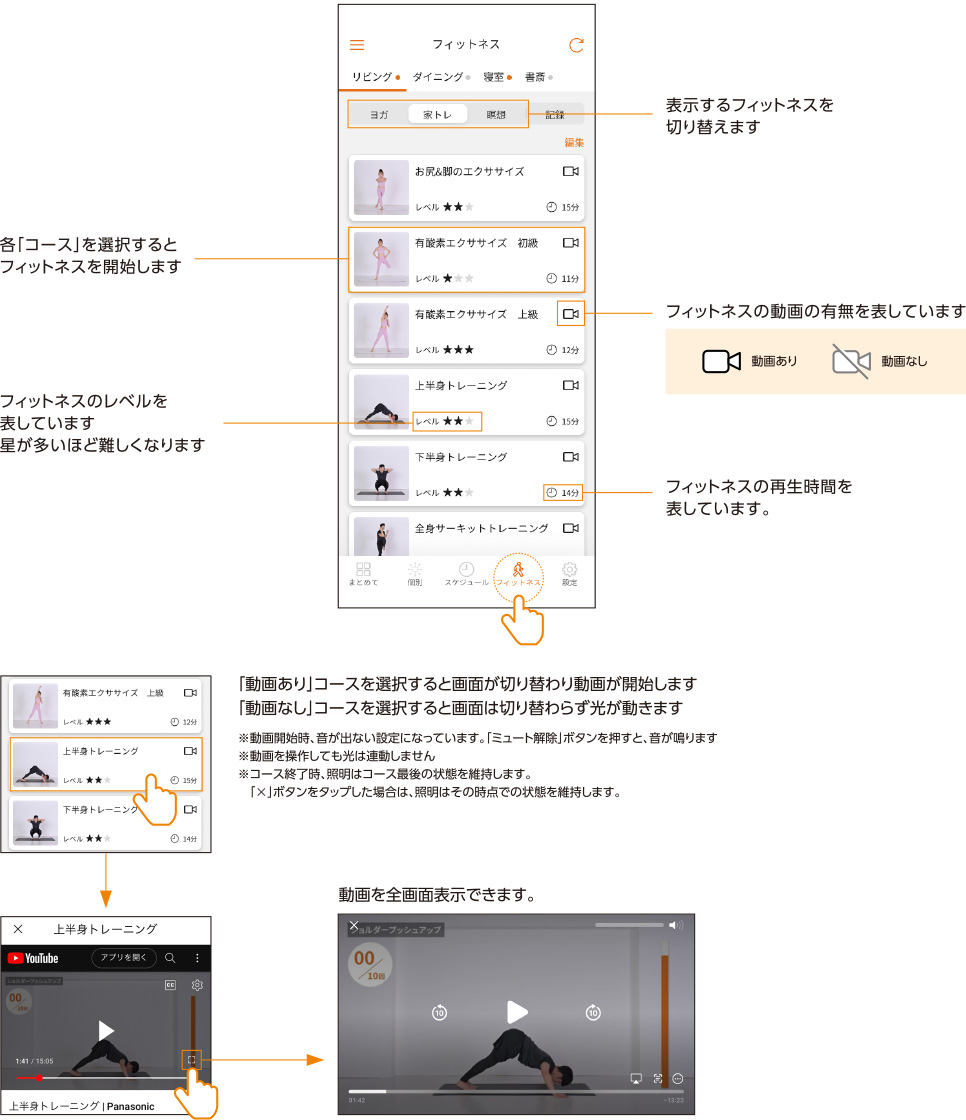Click the 上半身トレーニング | Panasonic video title

pos(81,1106)
